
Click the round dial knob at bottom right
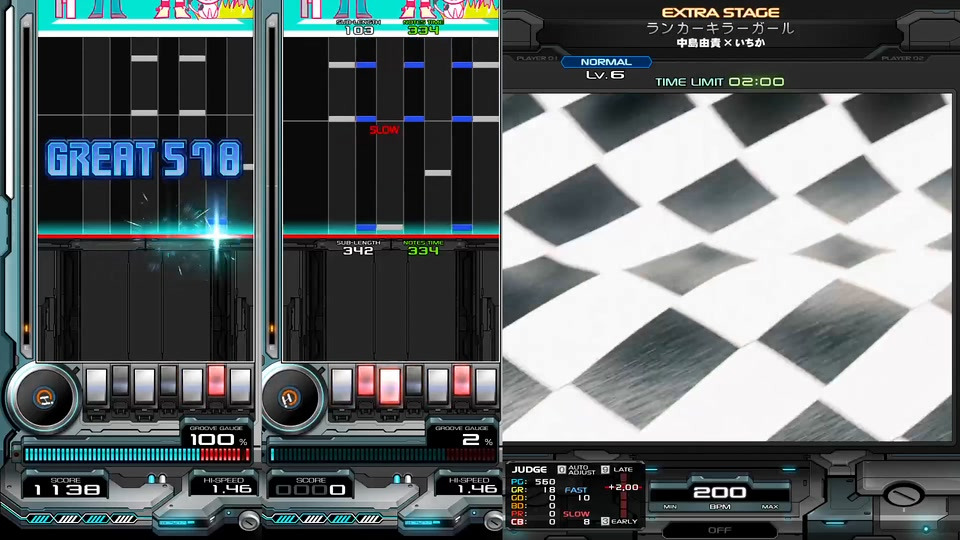(x=902, y=494)
